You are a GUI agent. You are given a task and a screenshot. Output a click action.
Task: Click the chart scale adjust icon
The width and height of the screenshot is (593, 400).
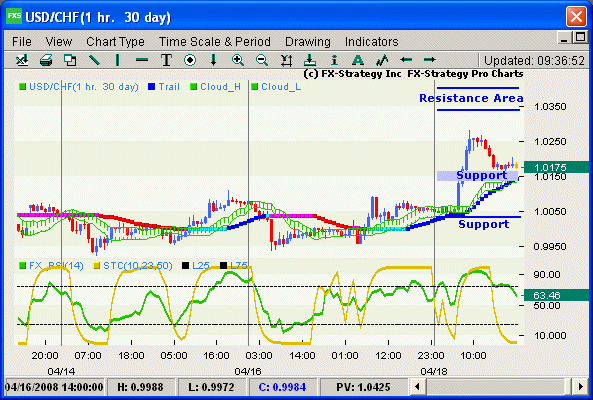tap(286, 60)
